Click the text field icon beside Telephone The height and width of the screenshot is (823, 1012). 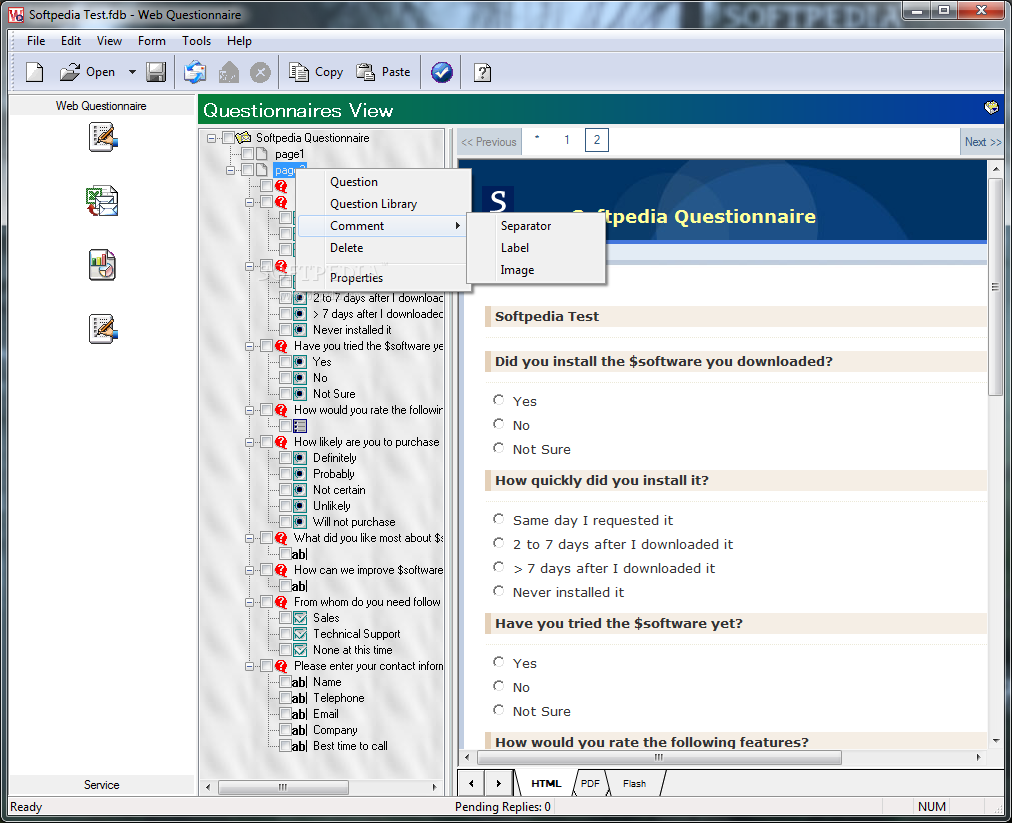point(299,698)
